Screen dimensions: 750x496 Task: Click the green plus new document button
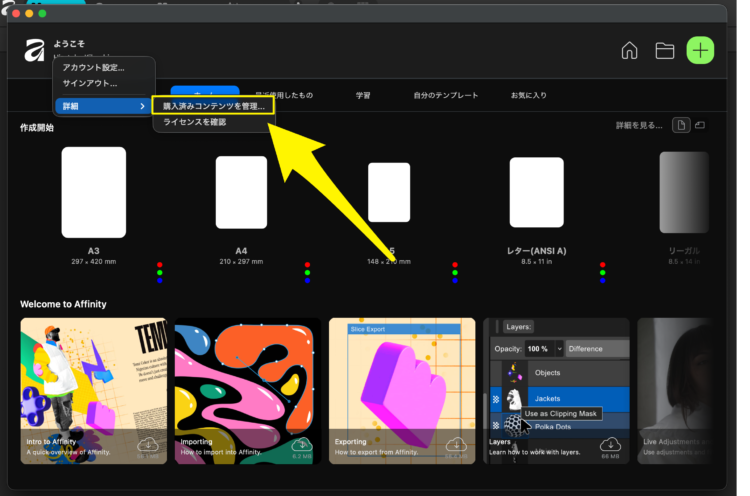(x=700, y=50)
